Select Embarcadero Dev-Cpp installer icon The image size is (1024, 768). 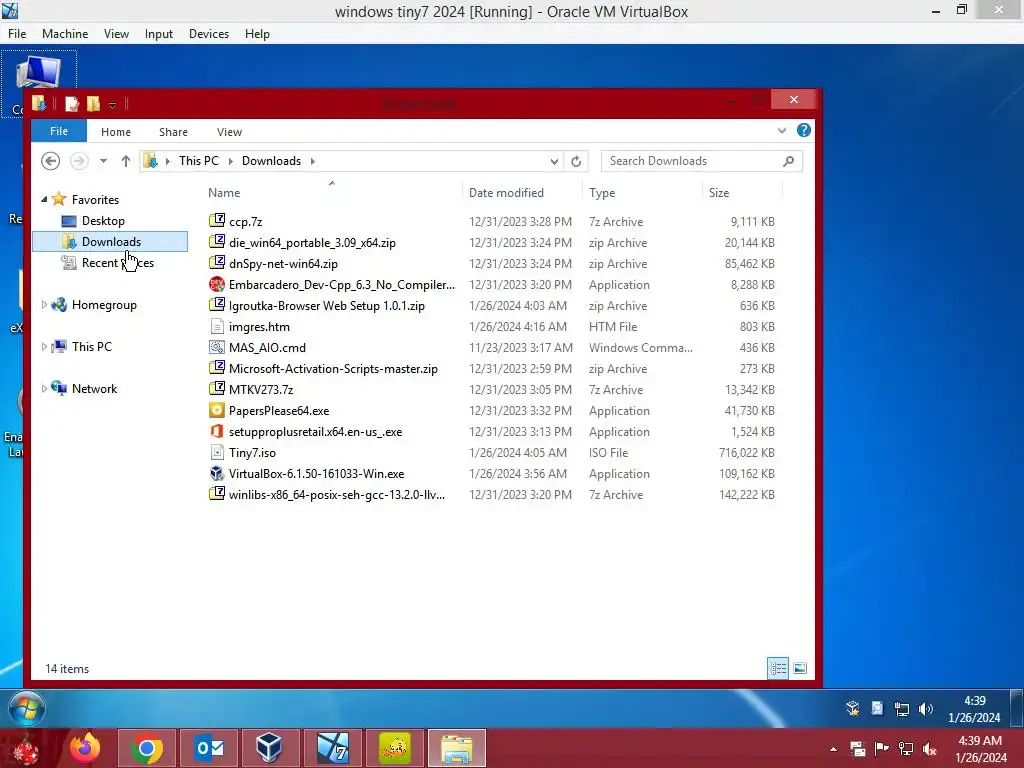coord(217,284)
